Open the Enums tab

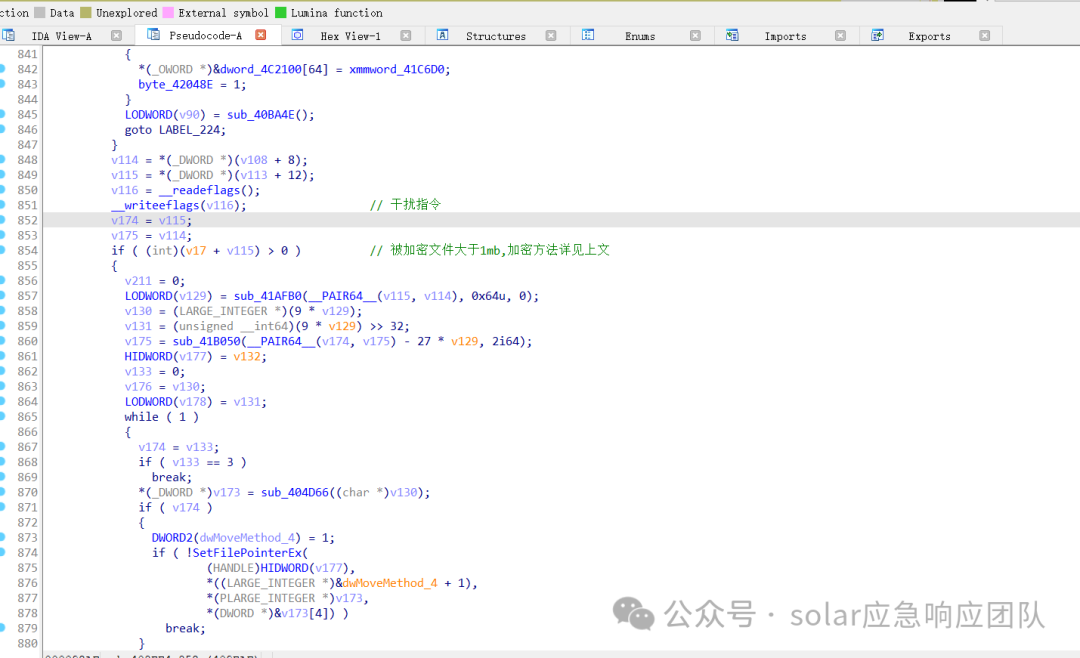point(640,36)
